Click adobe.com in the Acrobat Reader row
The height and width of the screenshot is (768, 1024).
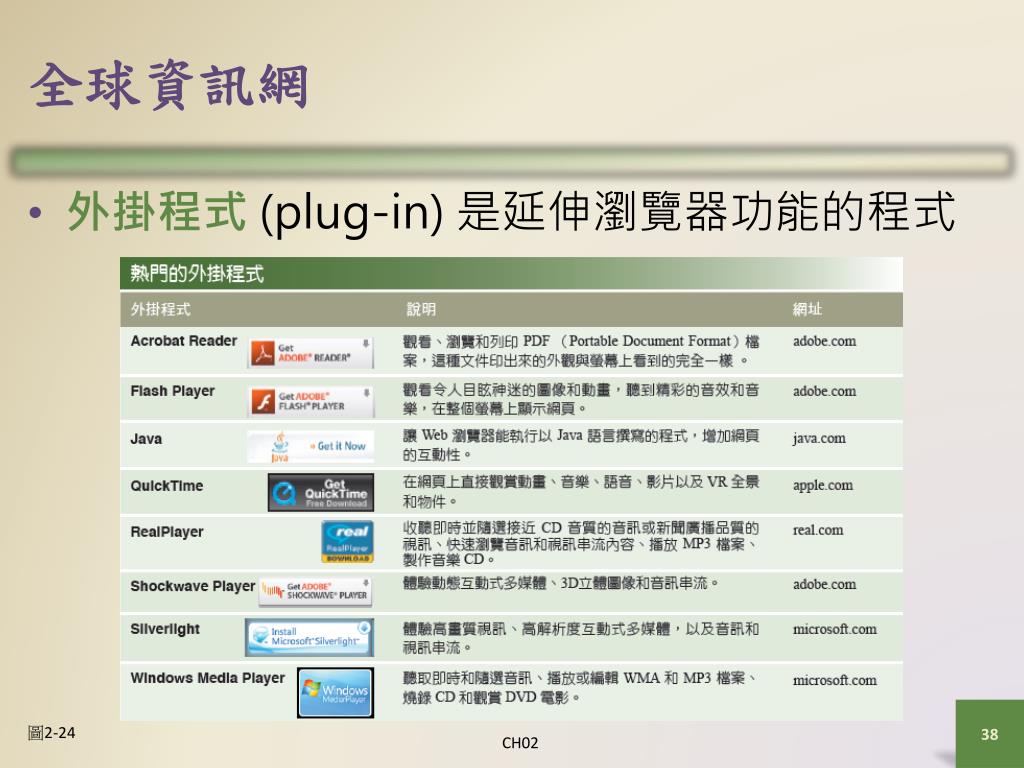click(824, 341)
